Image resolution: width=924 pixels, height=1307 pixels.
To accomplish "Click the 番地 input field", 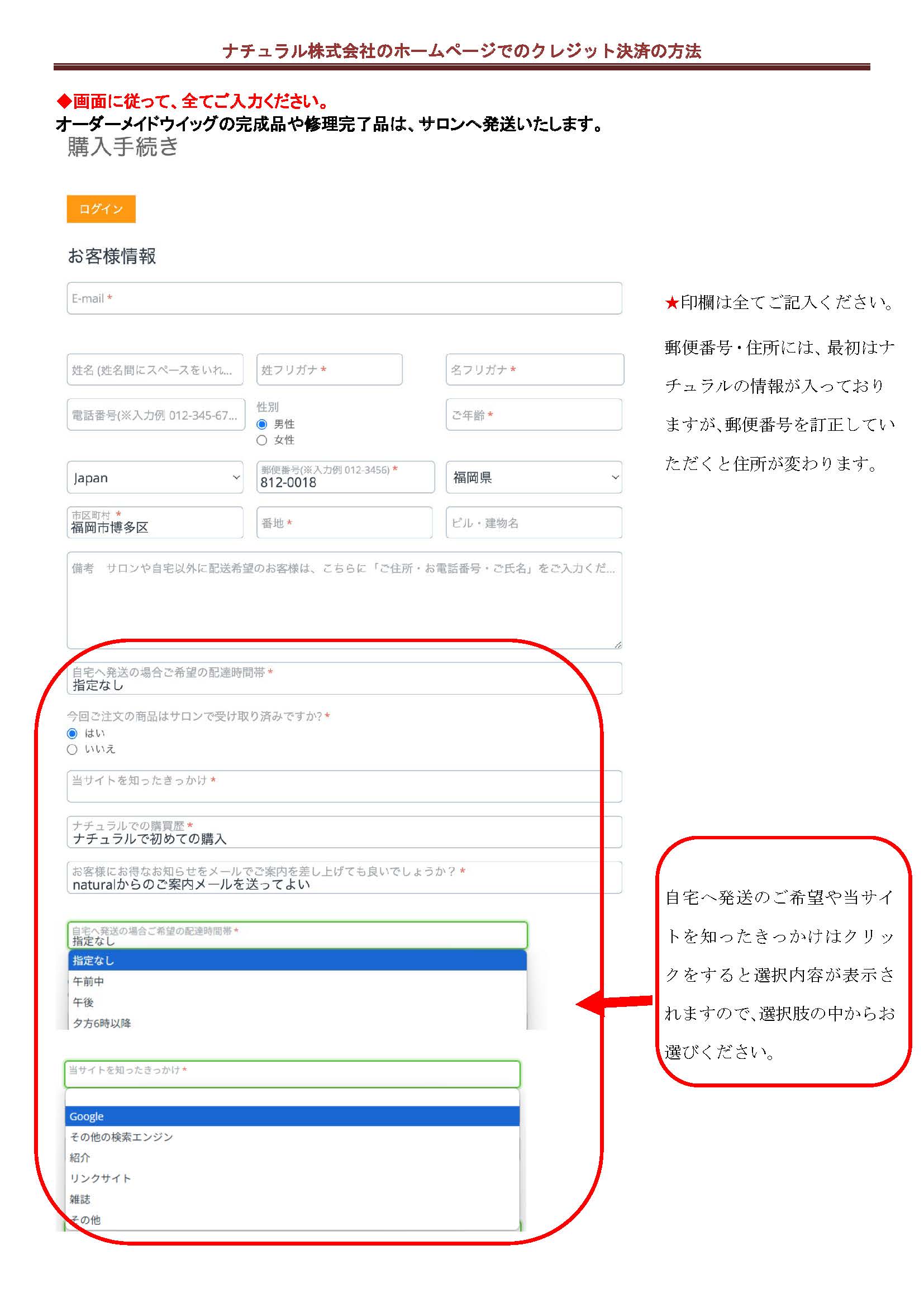I will [x=344, y=522].
